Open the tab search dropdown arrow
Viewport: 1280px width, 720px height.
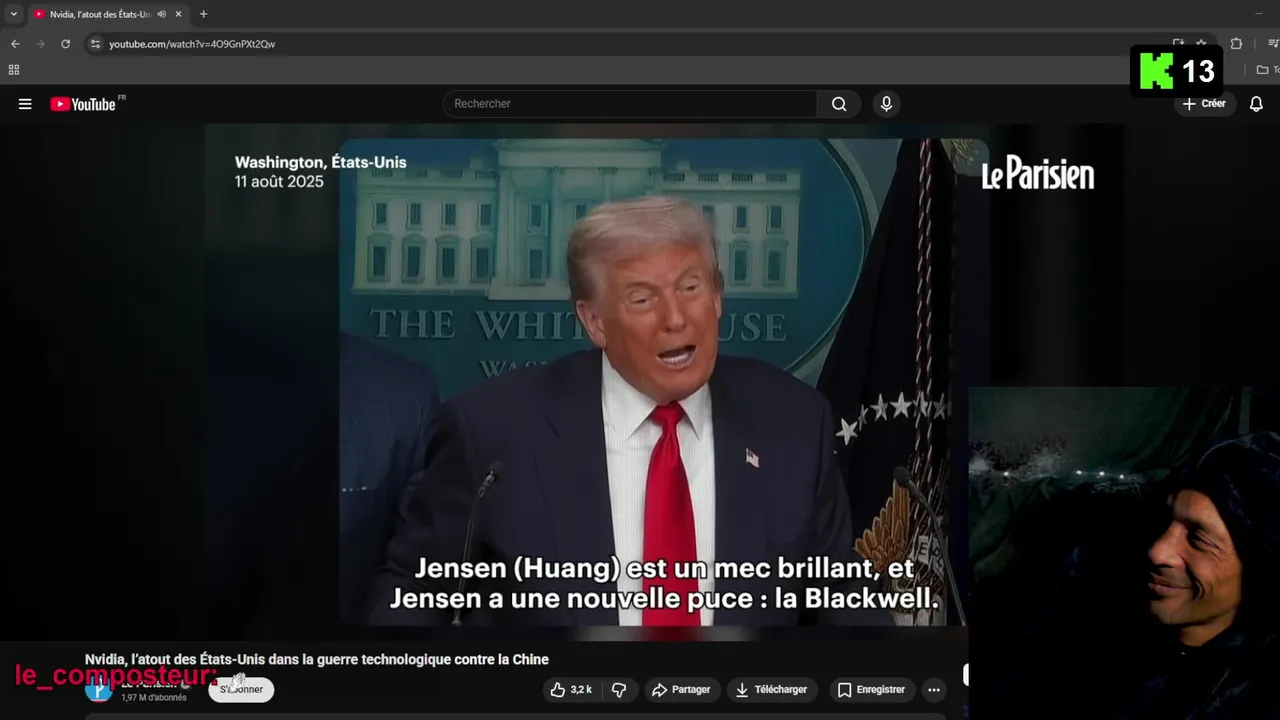(x=13, y=14)
